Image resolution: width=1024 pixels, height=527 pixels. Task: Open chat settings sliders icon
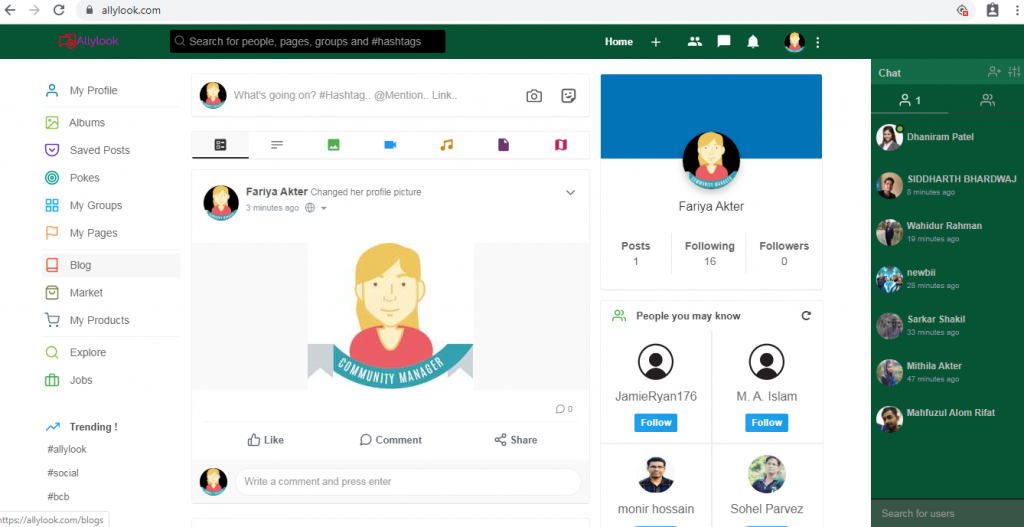[1013, 72]
